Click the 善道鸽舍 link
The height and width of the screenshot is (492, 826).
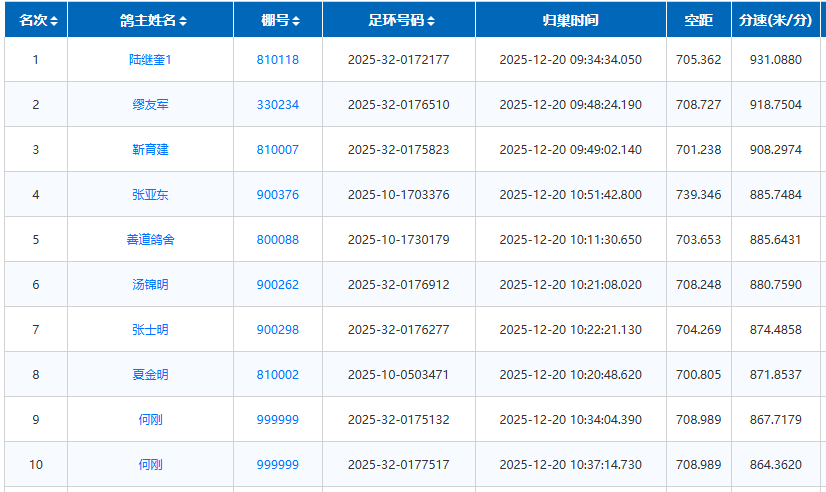150,240
